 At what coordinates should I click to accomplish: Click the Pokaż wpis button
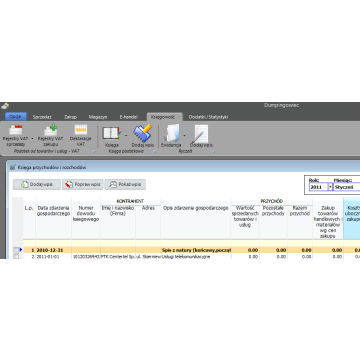point(125,184)
